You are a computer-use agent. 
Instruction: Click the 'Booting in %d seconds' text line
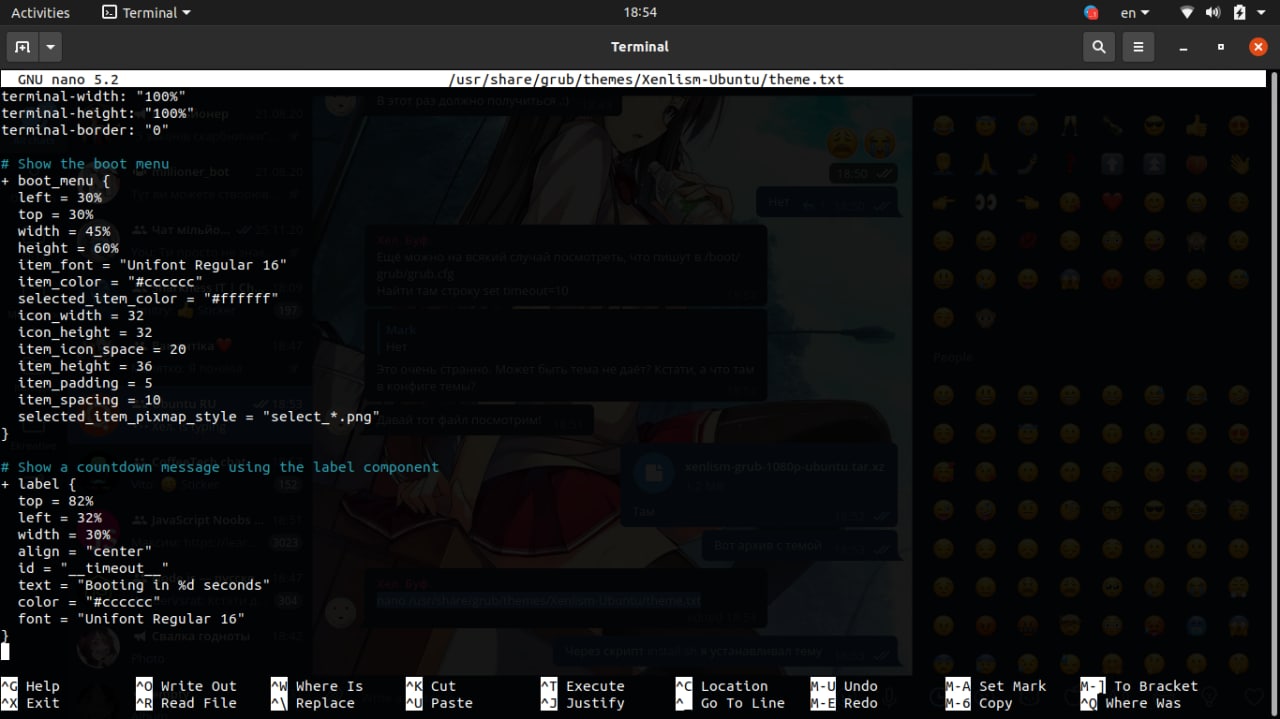pos(144,585)
